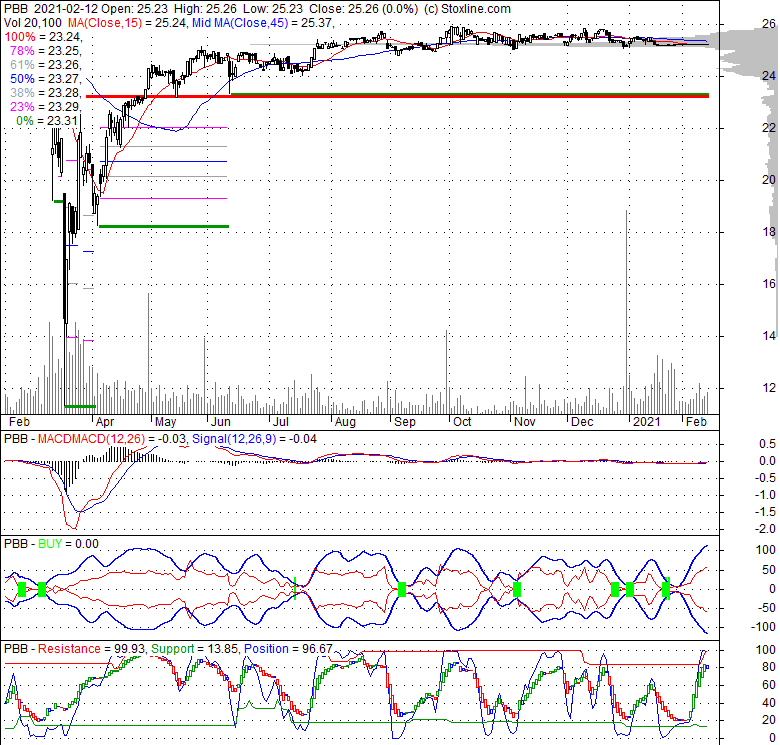Click the Aug month label on the time axis
Viewport: 780px width, 745px height.
point(345,422)
